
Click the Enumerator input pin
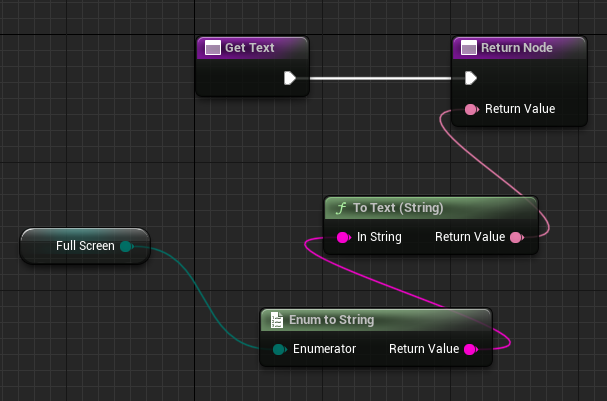tap(279, 350)
